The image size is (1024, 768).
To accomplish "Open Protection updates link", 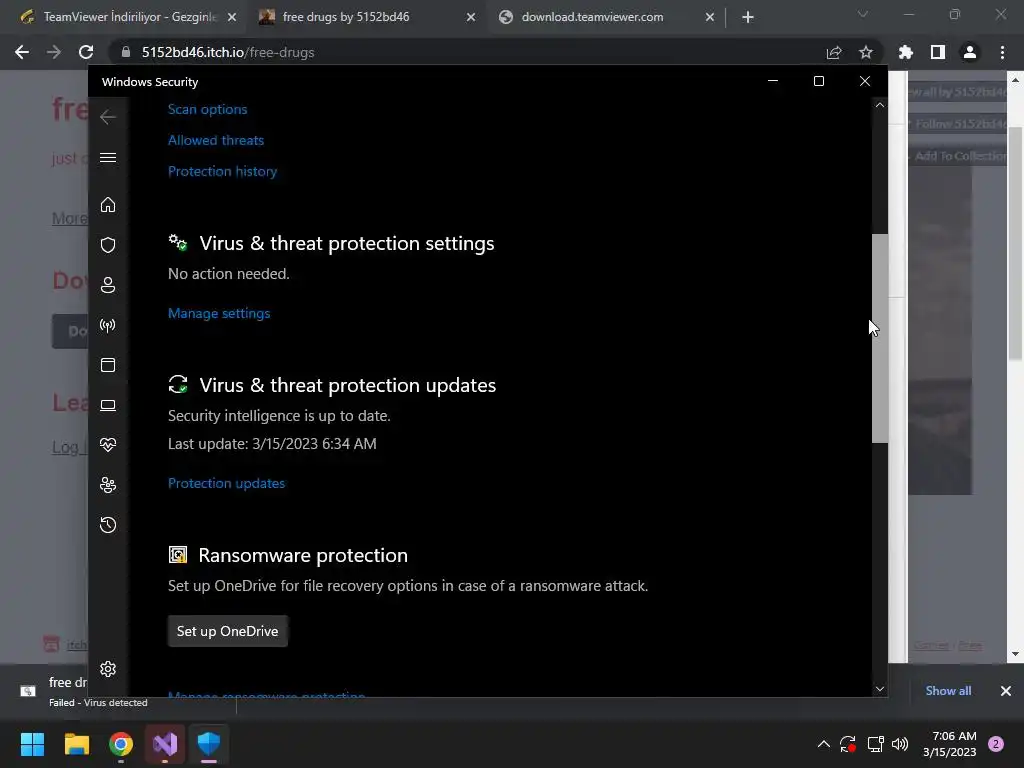I will [226, 483].
